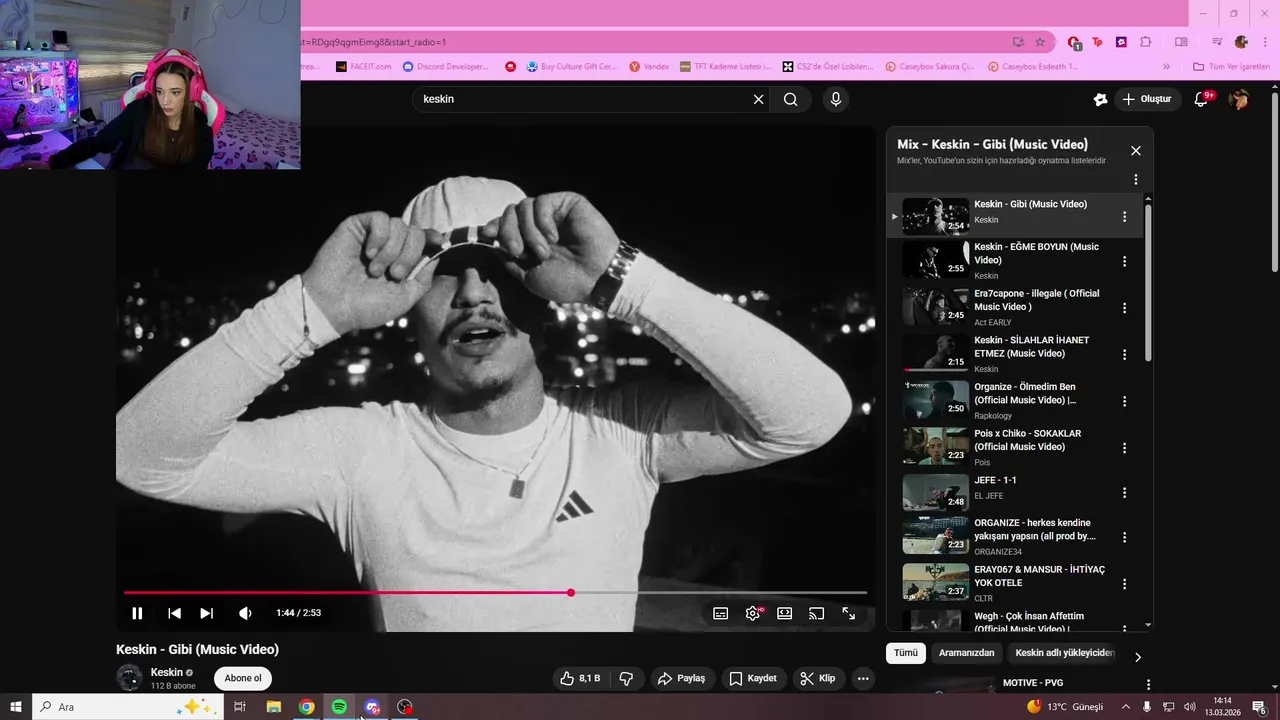Viewport: 1280px width, 720px height.
Task: Open options for Era7capone illegale item
Action: click(1124, 308)
